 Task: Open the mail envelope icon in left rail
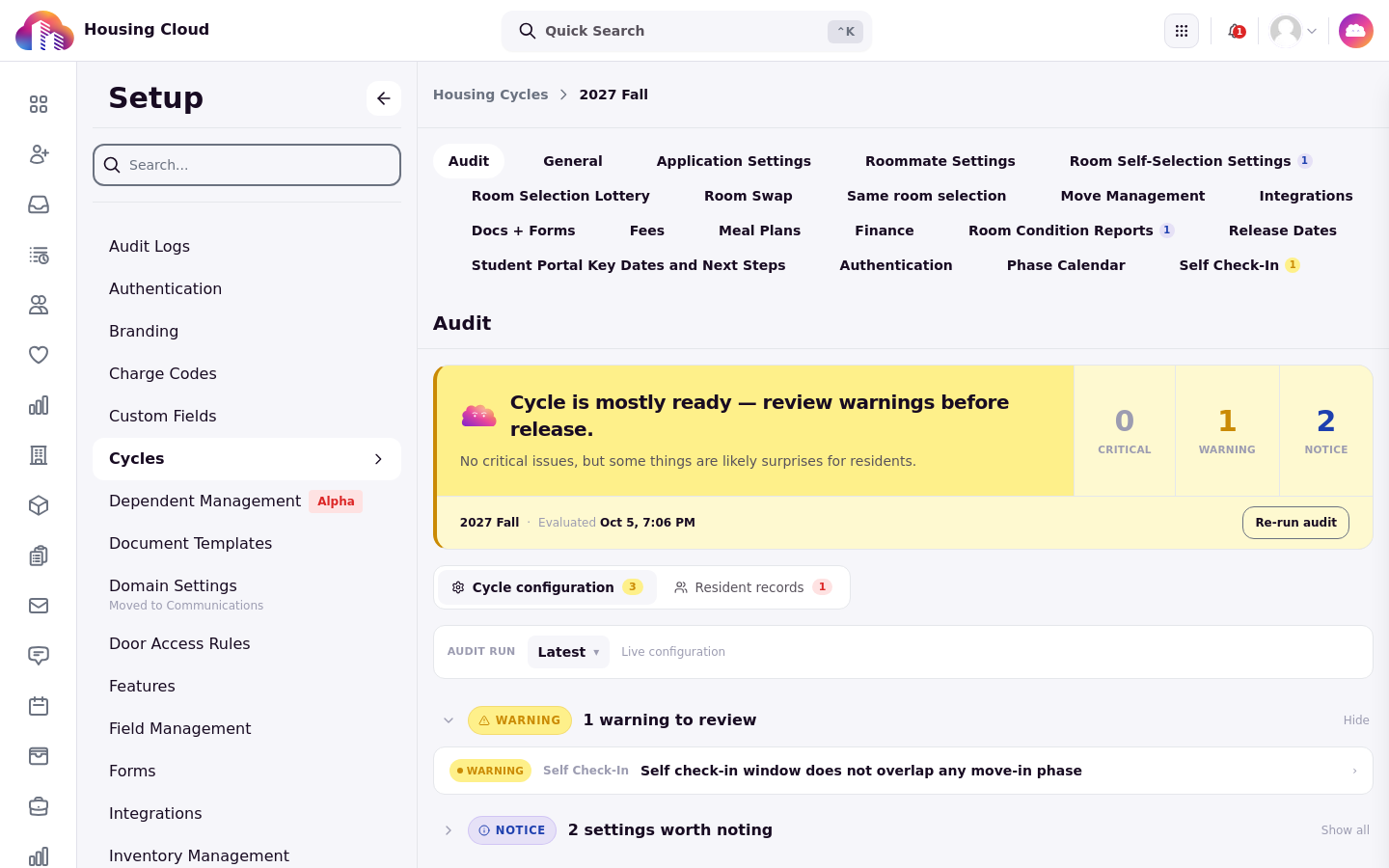(39, 606)
